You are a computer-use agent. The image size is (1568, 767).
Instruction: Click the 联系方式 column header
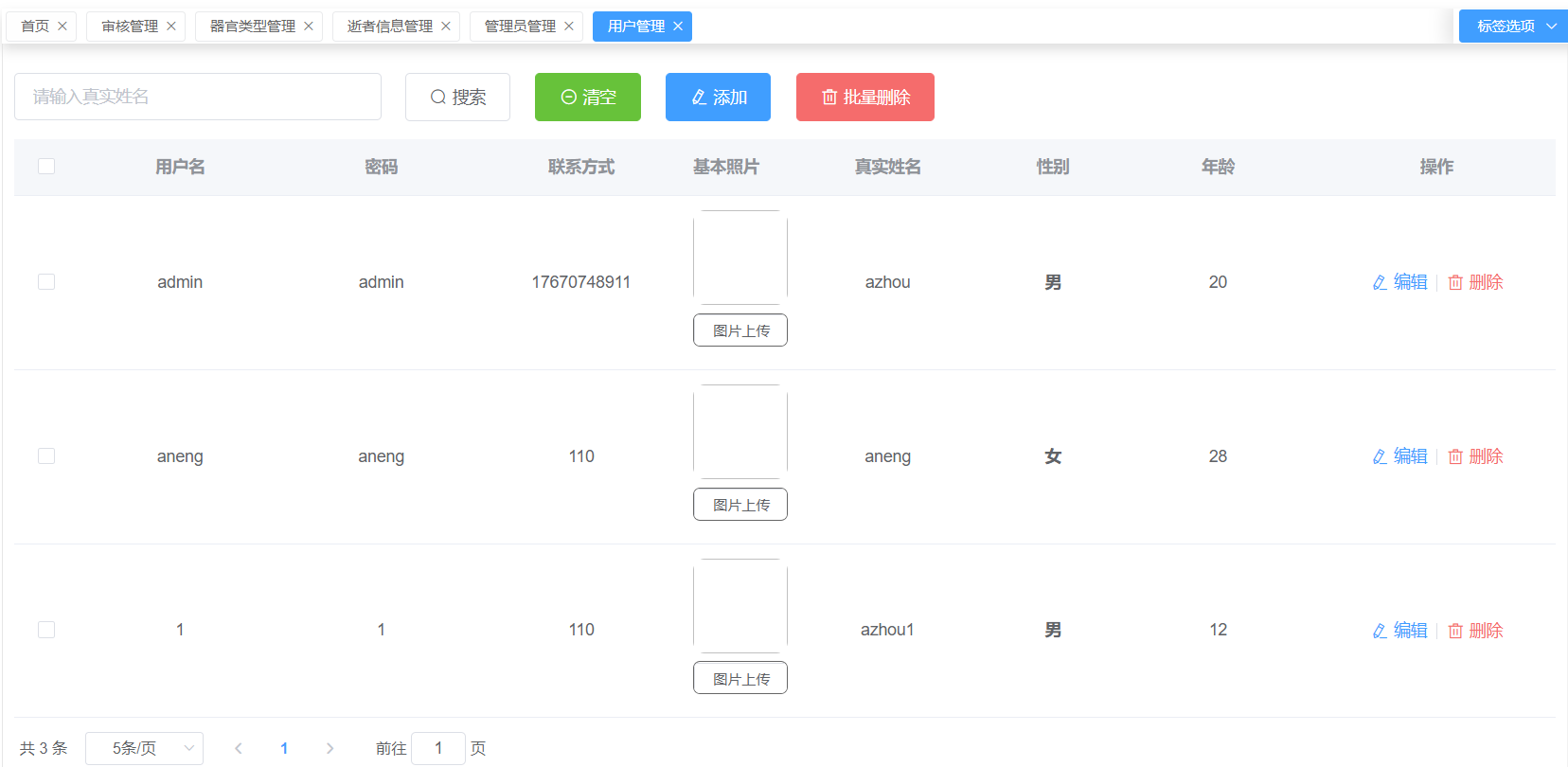pyautogui.click(x=581, y=167)
